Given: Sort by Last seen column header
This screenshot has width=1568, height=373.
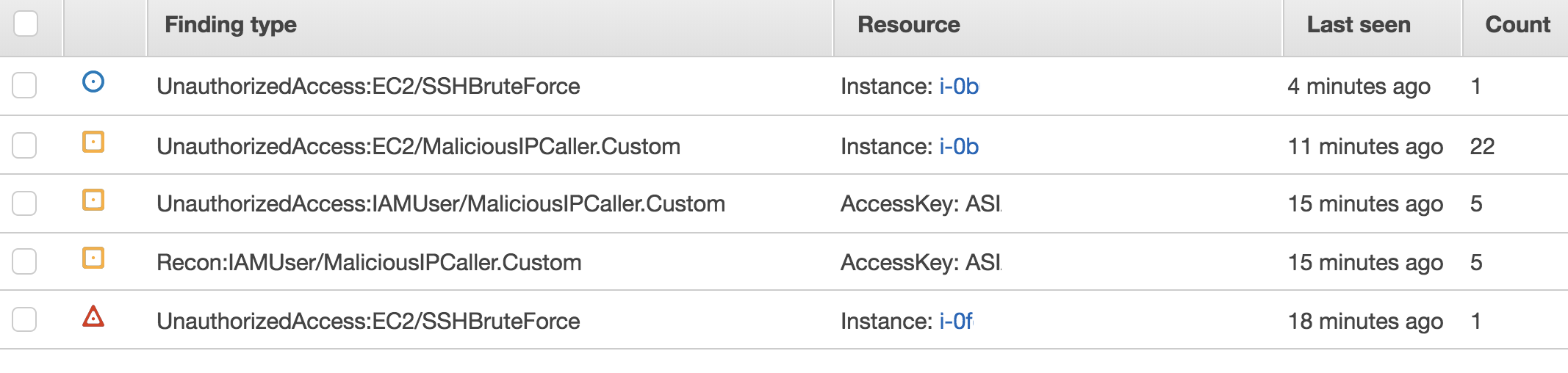Looking at the screenshot, I should tap(1359, 25).
